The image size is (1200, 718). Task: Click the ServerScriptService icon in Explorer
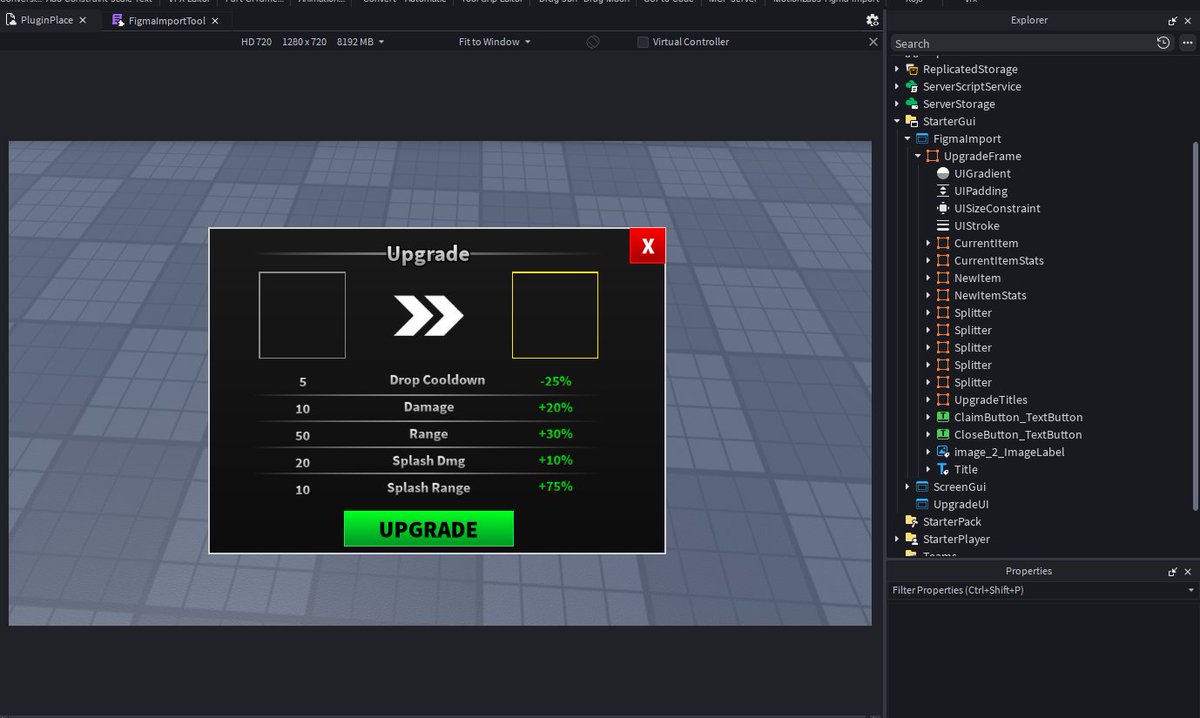coord(911,86)
